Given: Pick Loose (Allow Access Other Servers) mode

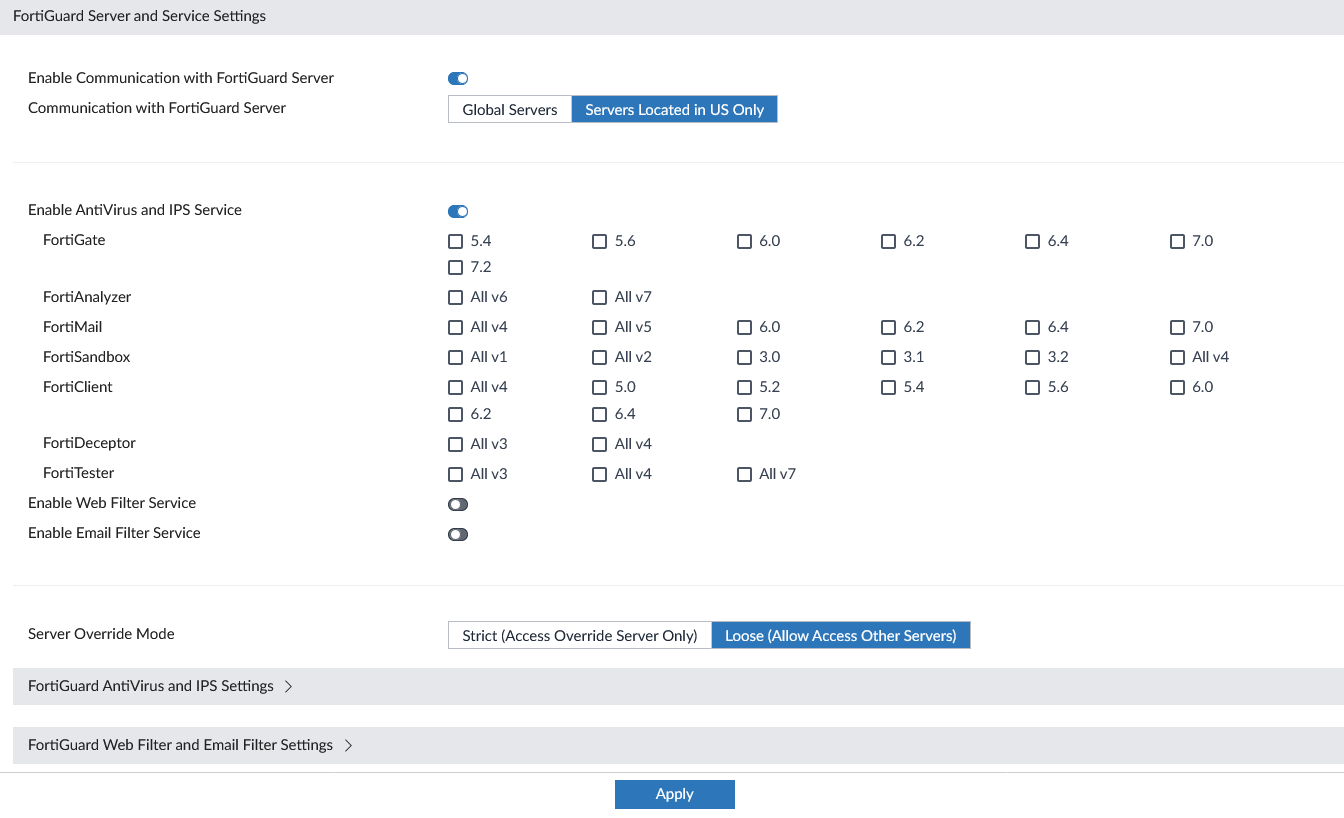Looking at the screenshot, I should click(x=840, y=636).
